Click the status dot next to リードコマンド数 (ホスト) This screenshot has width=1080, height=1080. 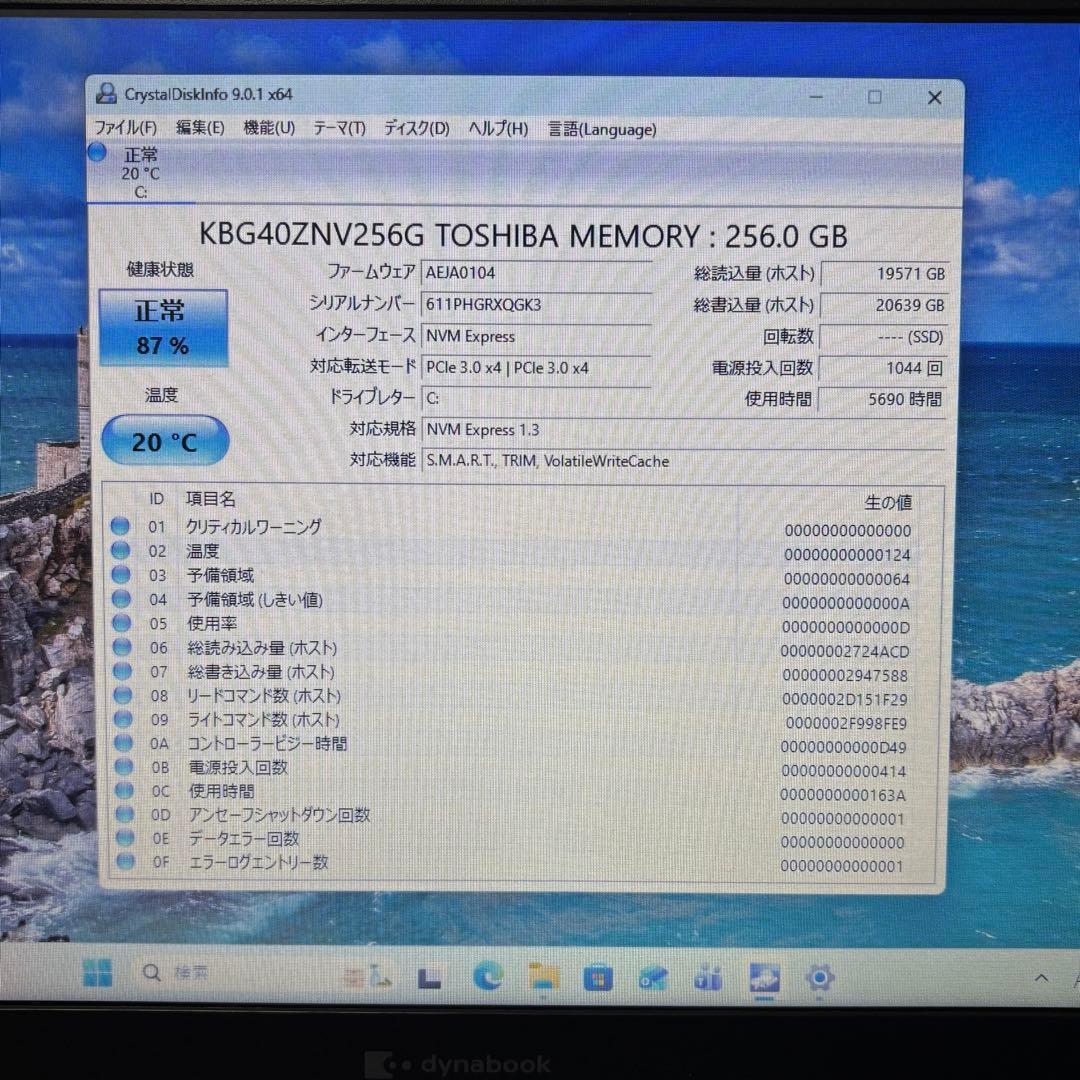(120, 695)
